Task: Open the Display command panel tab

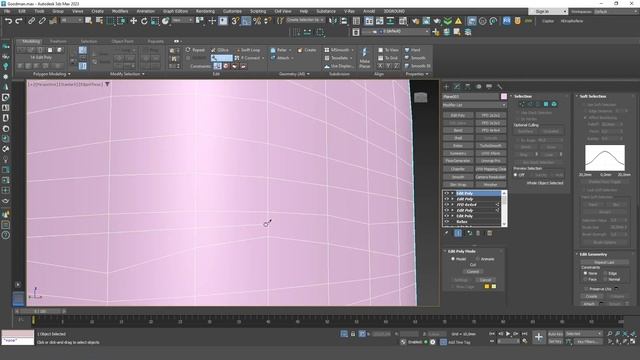Action: [489, 87]
